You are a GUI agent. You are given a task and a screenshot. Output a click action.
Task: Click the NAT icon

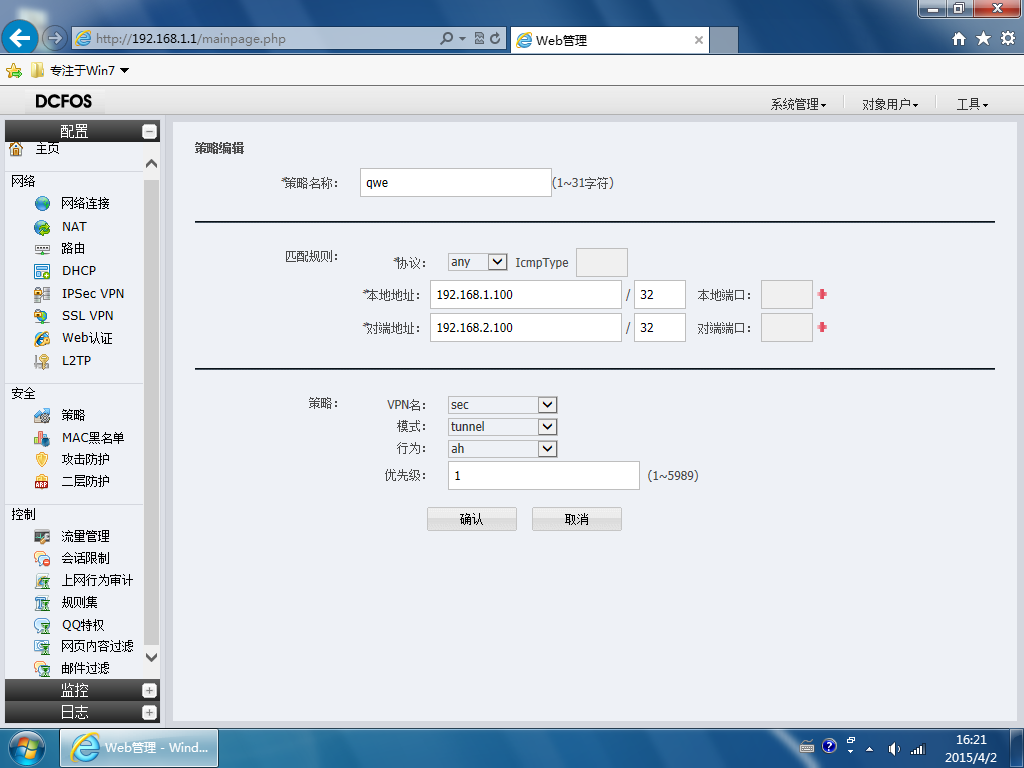[x=42, y=227]
